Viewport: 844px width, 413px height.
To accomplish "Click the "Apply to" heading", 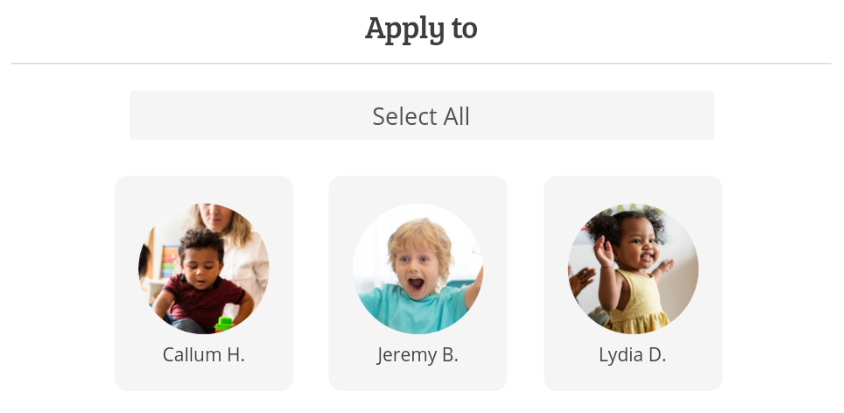I will pyautogui.click(x=421, y=28).
